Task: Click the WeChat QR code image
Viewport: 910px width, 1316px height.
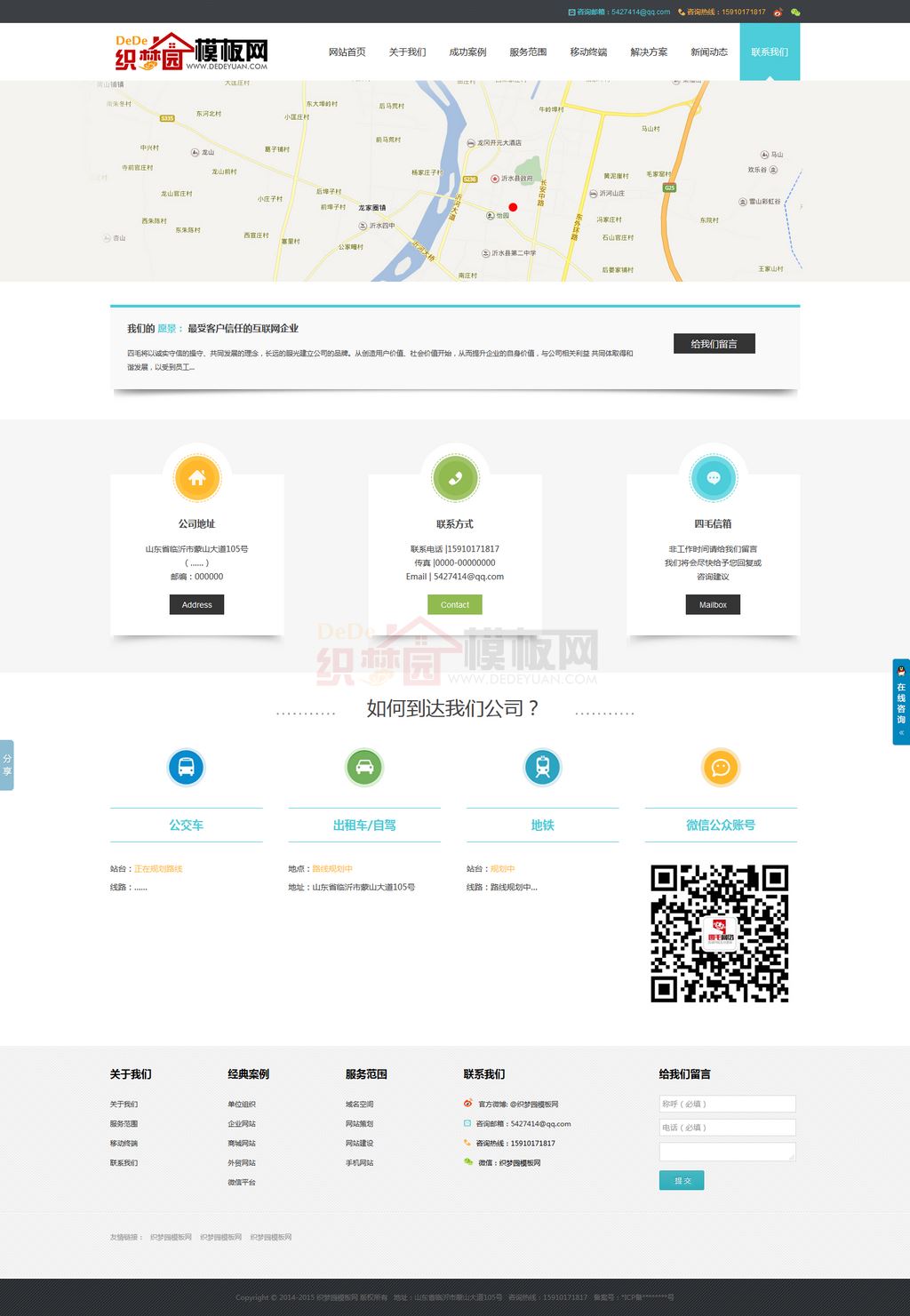Action: 720,933
